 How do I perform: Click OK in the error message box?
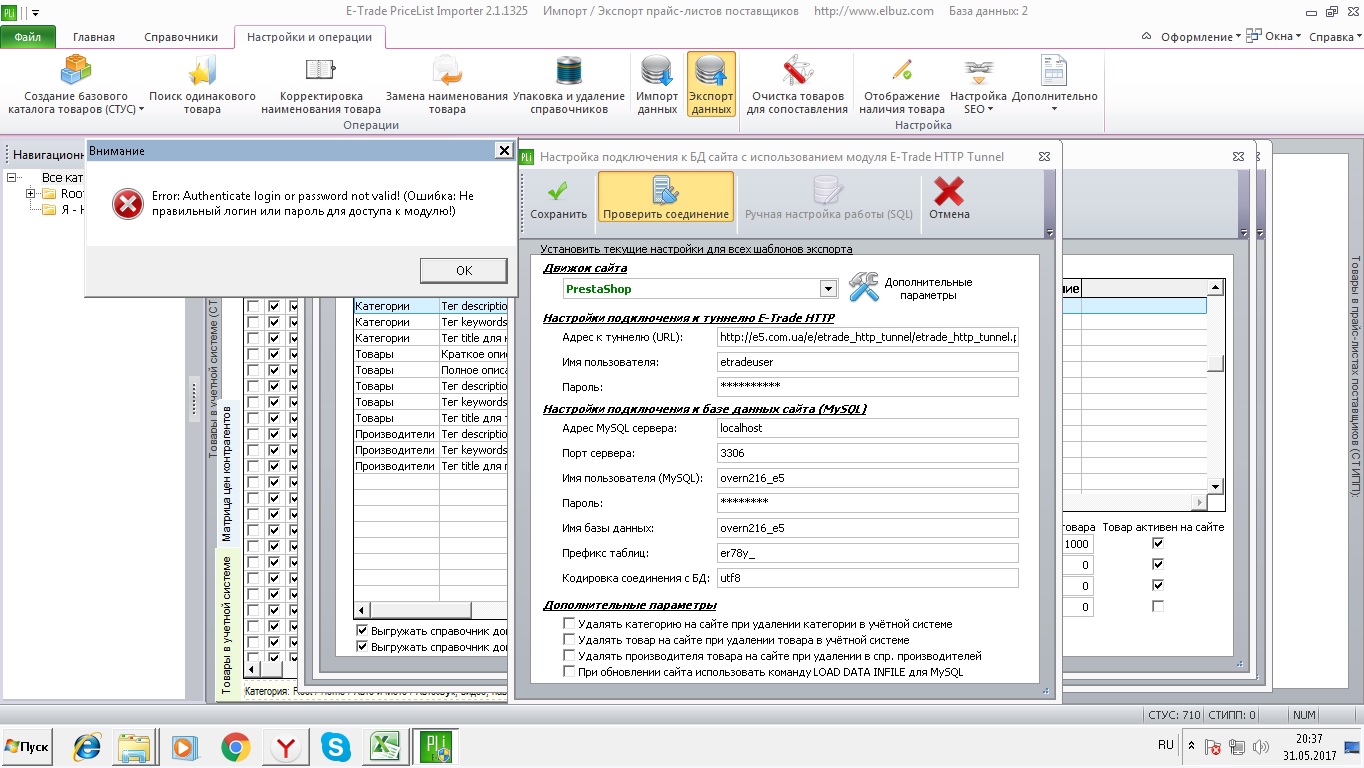(463, 270)
